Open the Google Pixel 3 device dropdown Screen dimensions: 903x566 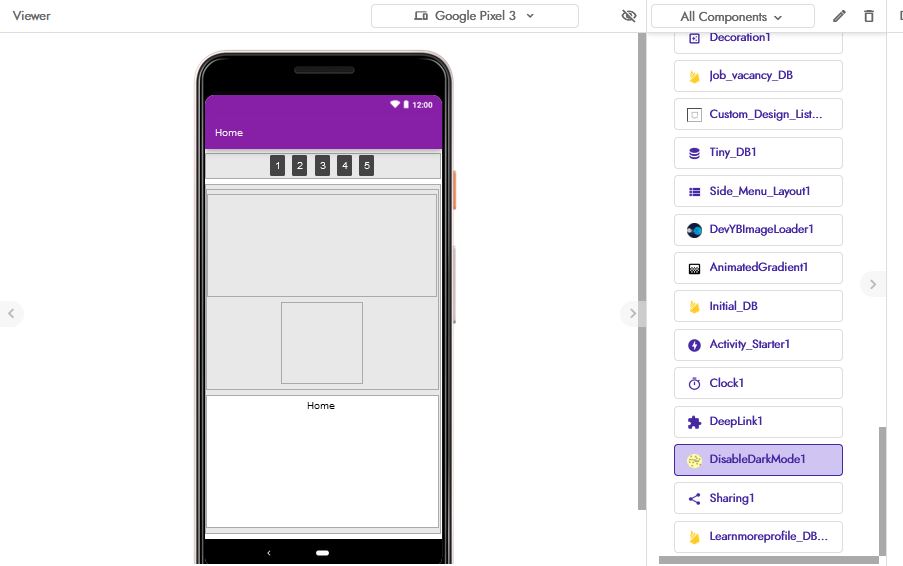pyautogui.click(x=475, y=16)
